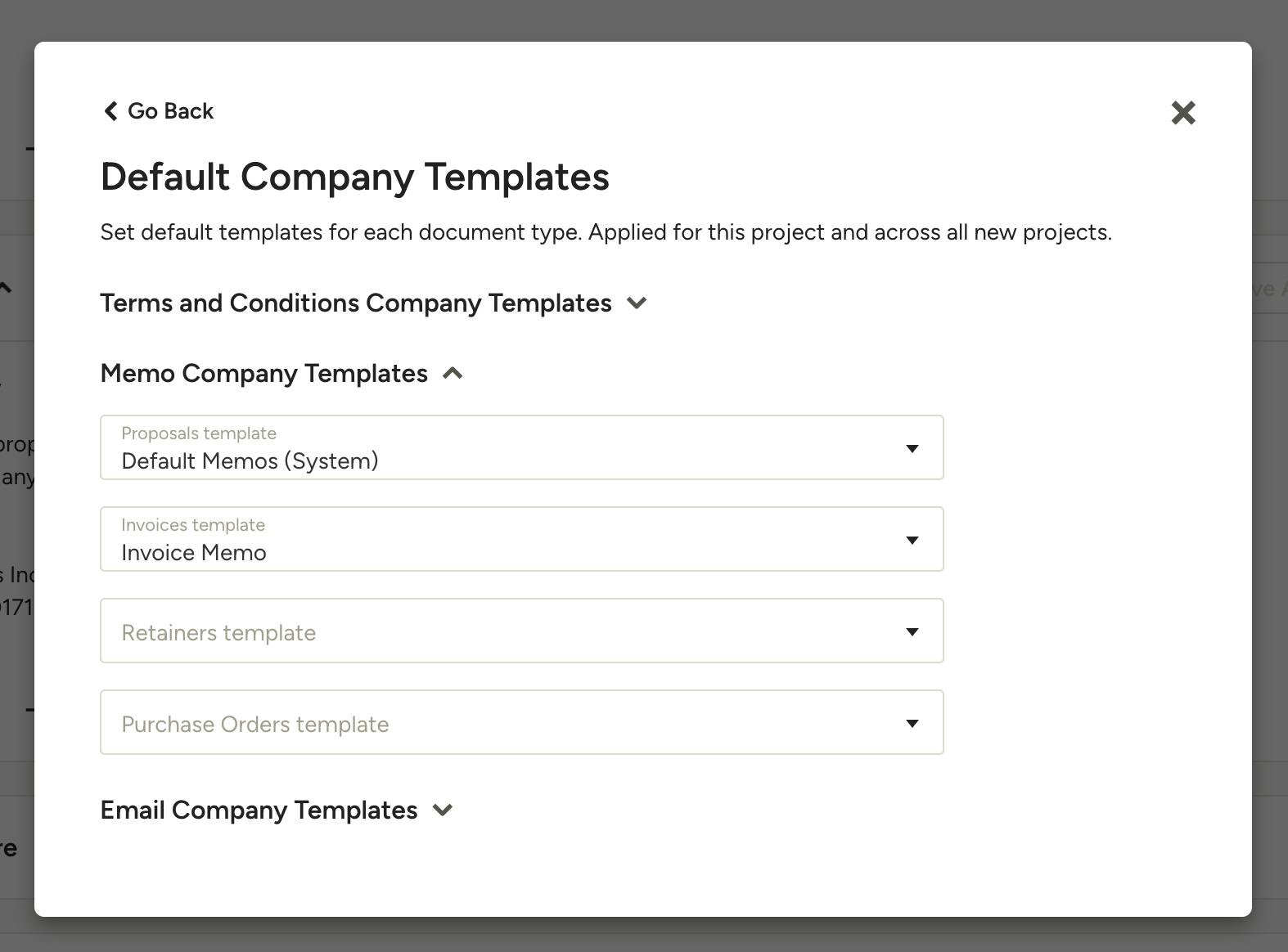Open the Proposals template dropdown arrow

(912, 448)
